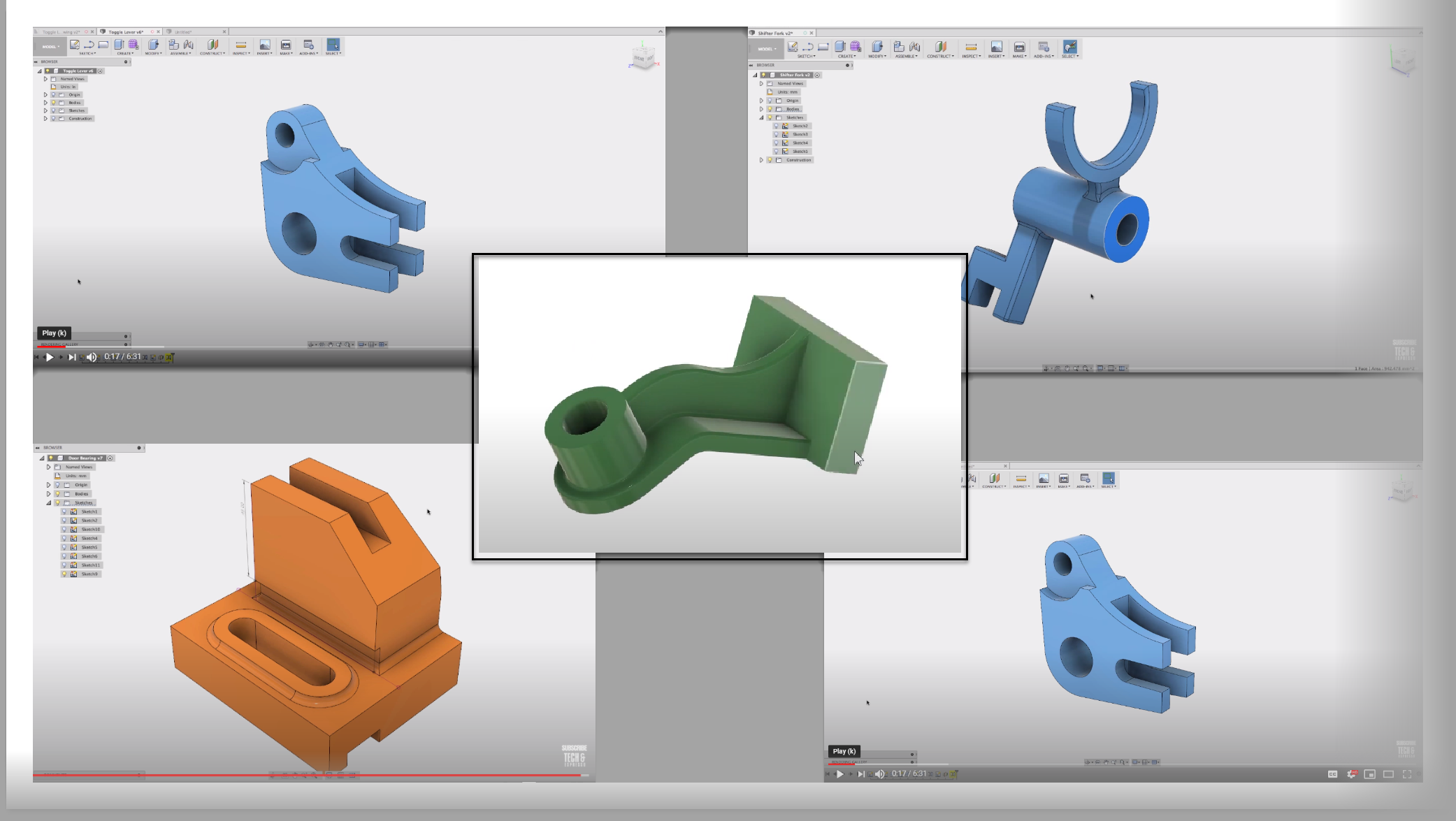Click the Make 3D print icon in Shifter Fork toolbar
The width and height of the screenshot is (1456, 821).
(1019, 47)
